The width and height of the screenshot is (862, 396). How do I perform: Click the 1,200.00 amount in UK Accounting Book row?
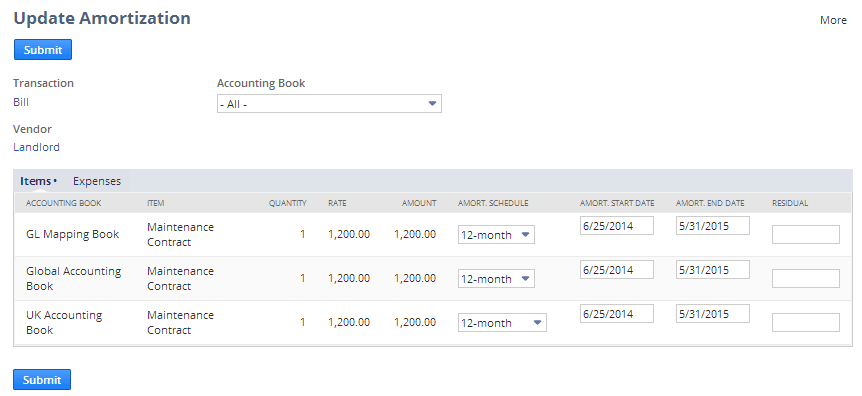pyautogui.click(x=415, y=322)
